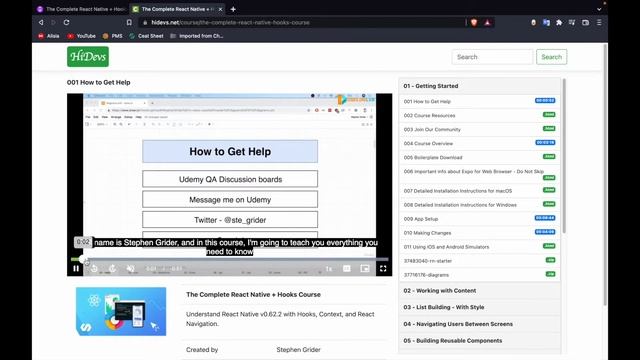
Task: Open the Brave Shields lion icon
Action: point(474,22)
